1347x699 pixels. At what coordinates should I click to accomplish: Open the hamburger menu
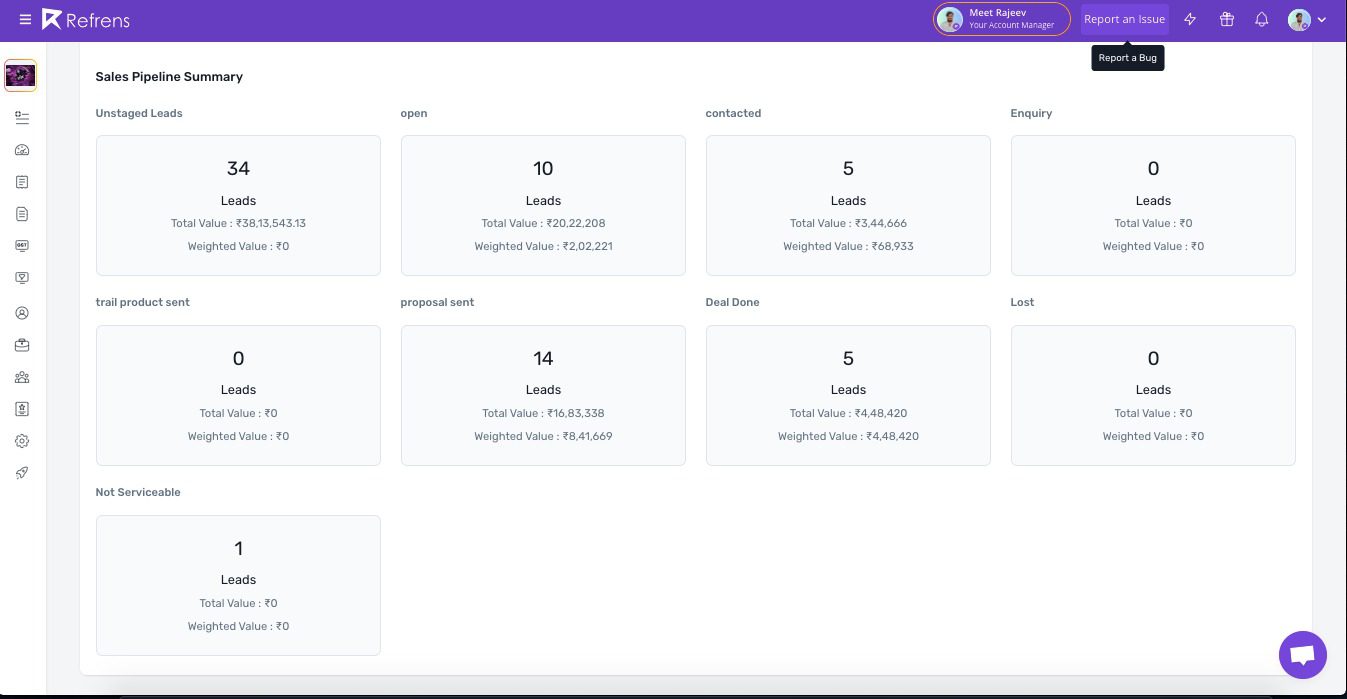pos(25,19)
